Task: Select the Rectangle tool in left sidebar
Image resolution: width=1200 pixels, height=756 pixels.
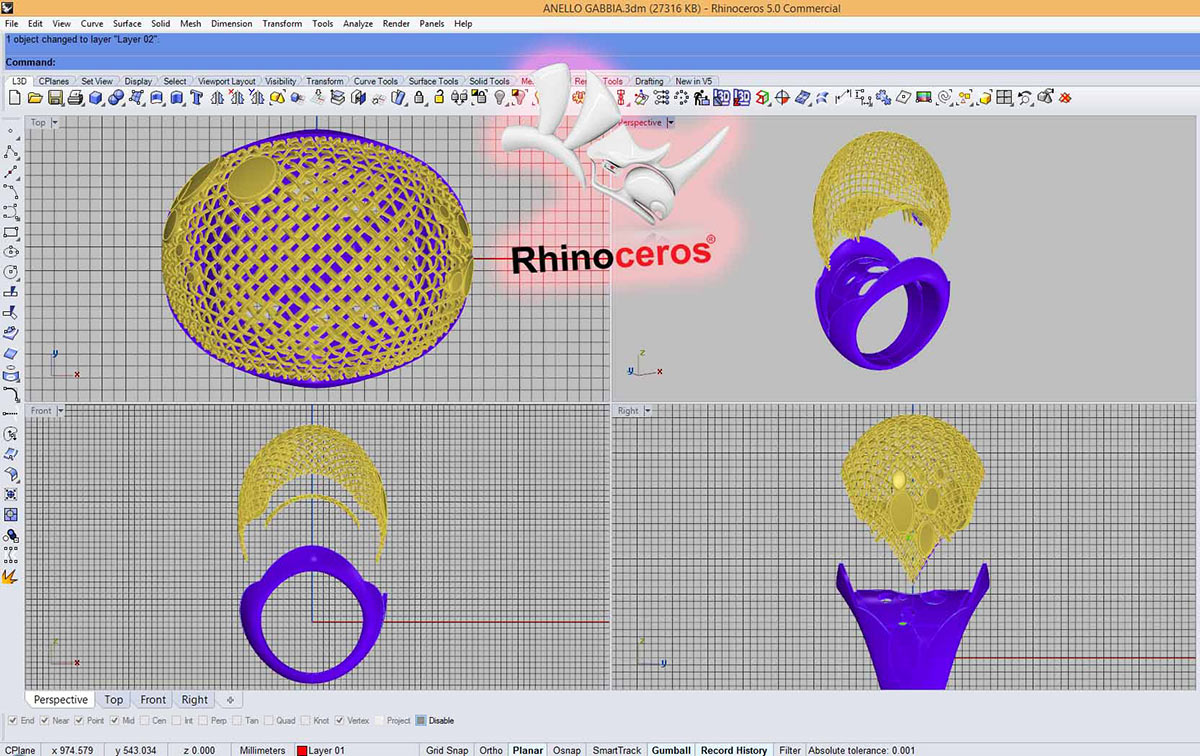Action: (11, 232)
